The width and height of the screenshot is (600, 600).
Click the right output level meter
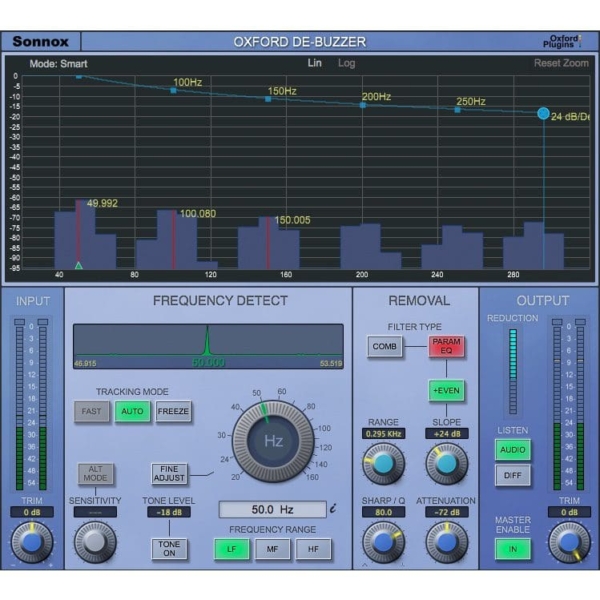tap(580, 404)
